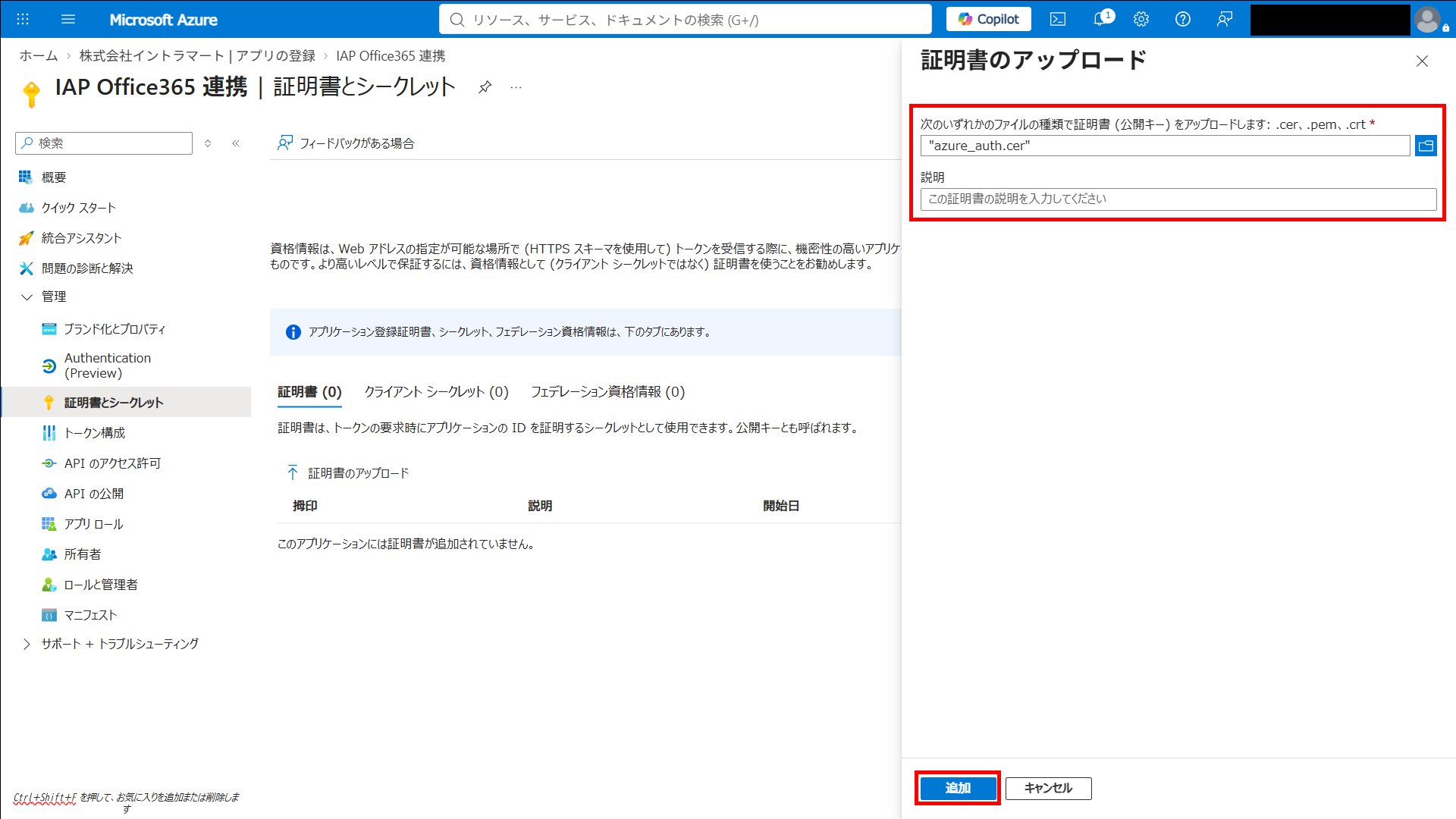Viewport: 1456px width, 819px height.
Task: Click the Copilot button
Action: (988, 19)
